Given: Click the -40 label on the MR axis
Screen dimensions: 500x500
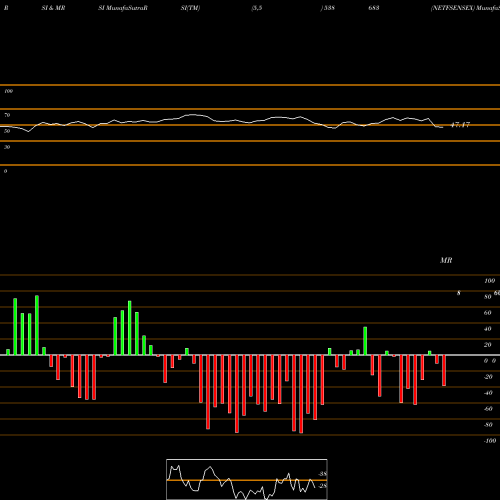Looking at the screenshot, I should click(x=488, y=393).
